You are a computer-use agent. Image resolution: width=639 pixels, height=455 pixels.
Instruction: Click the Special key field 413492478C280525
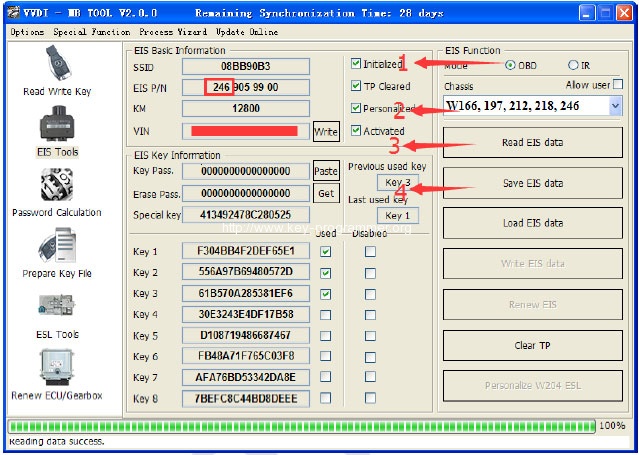[246, 215]
